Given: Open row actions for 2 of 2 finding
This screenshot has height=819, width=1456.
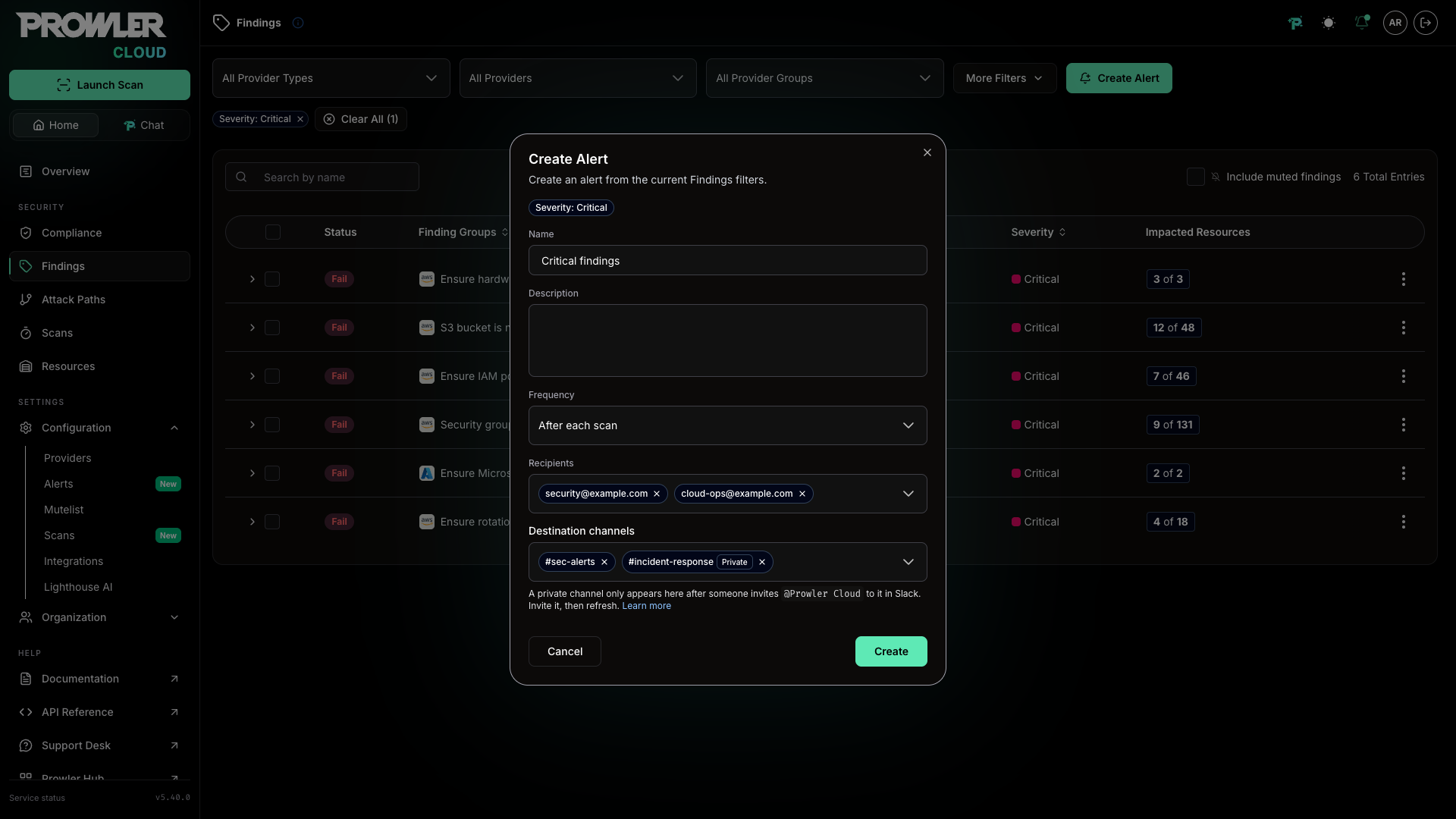Looking at the screenshot, I should [x=1404, y=473].
